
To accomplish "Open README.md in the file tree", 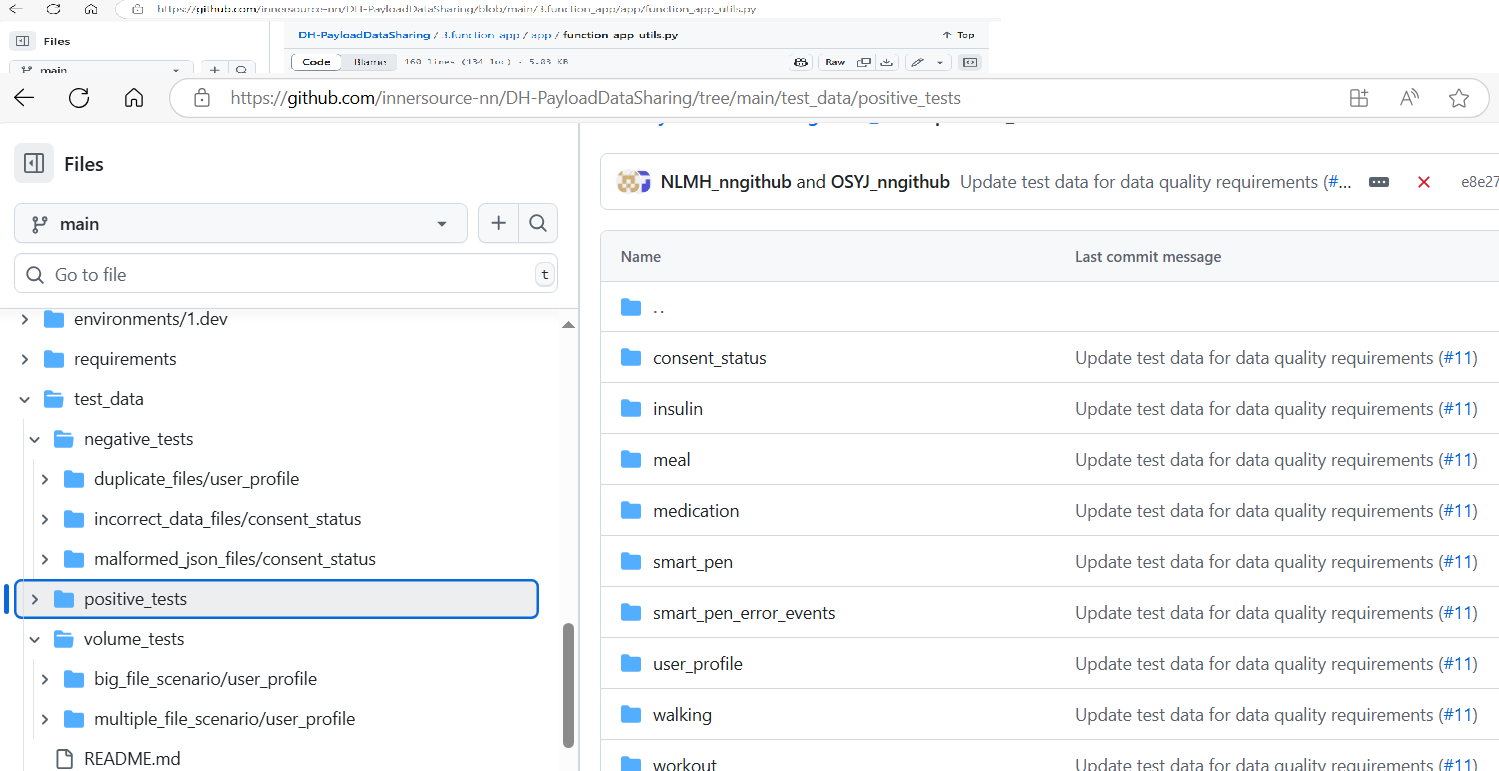I will [132, 758].
